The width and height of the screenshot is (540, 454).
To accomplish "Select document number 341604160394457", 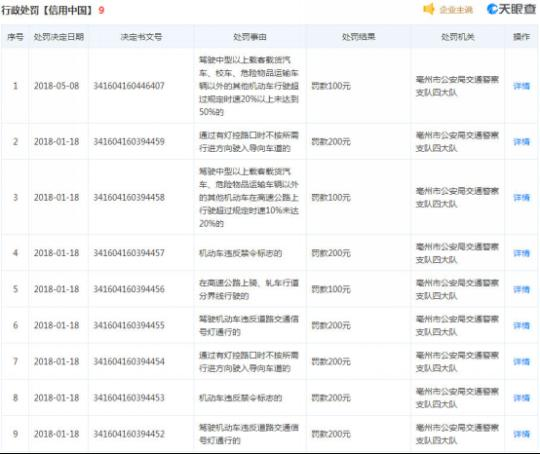I will 129,253.
